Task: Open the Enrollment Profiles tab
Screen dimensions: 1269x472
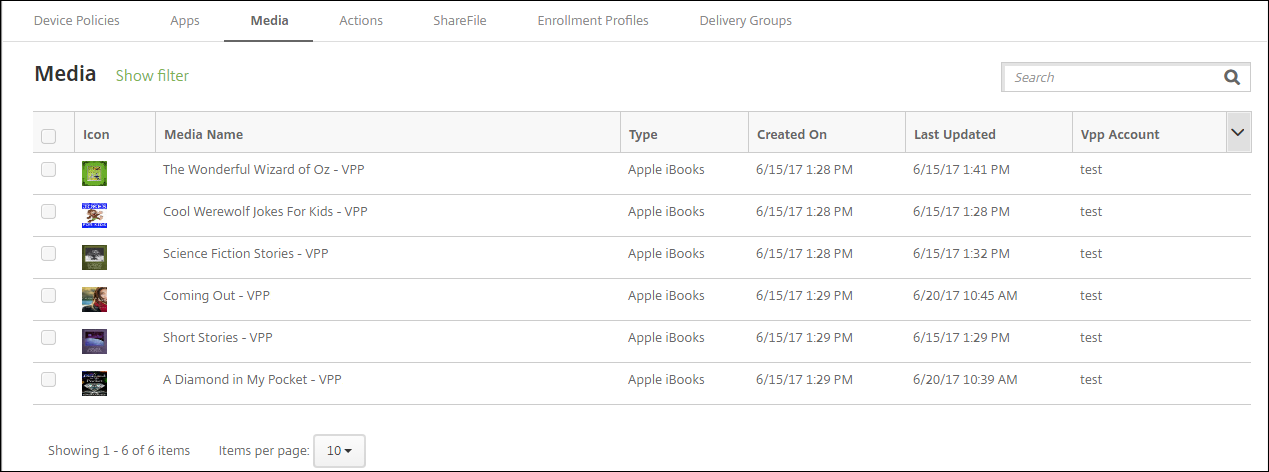Action: (592, 20)
